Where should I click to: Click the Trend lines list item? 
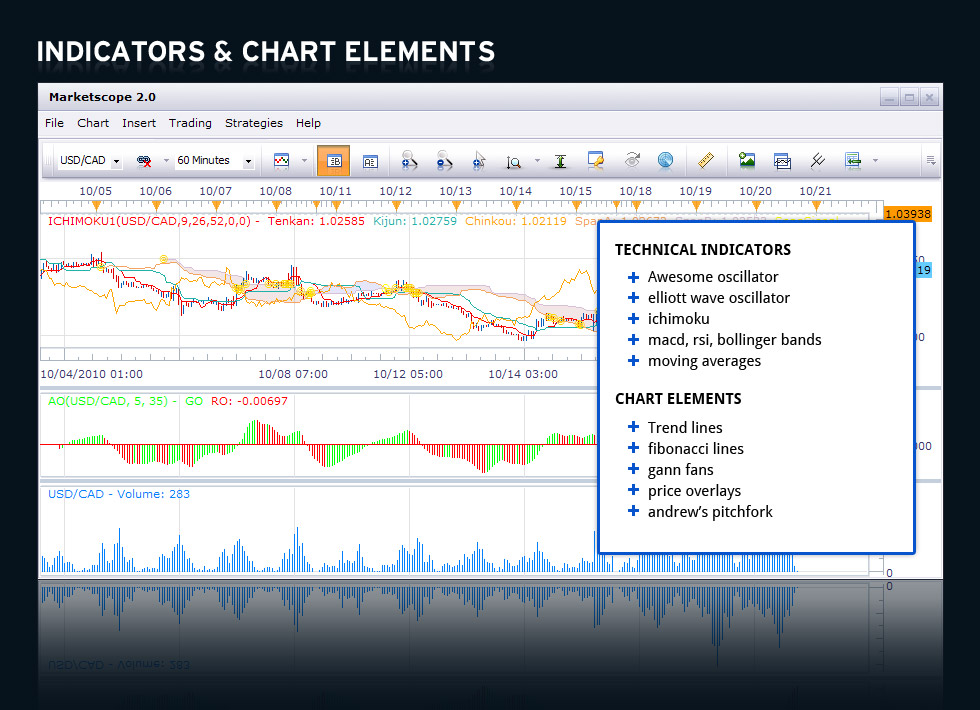click(685, 428)
